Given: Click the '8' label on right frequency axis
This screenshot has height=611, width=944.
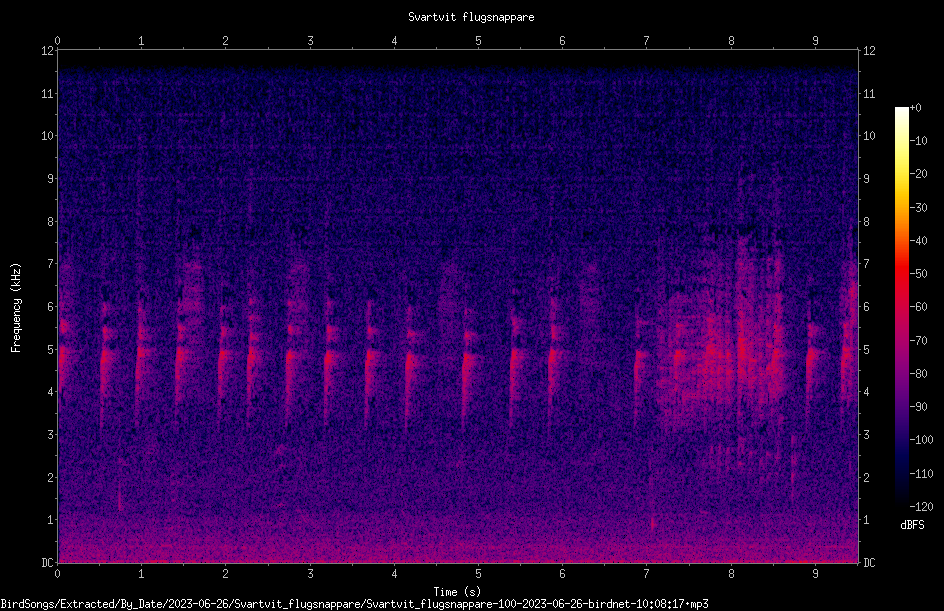Looking at the screenshot, I should click(x=866, y=222).
